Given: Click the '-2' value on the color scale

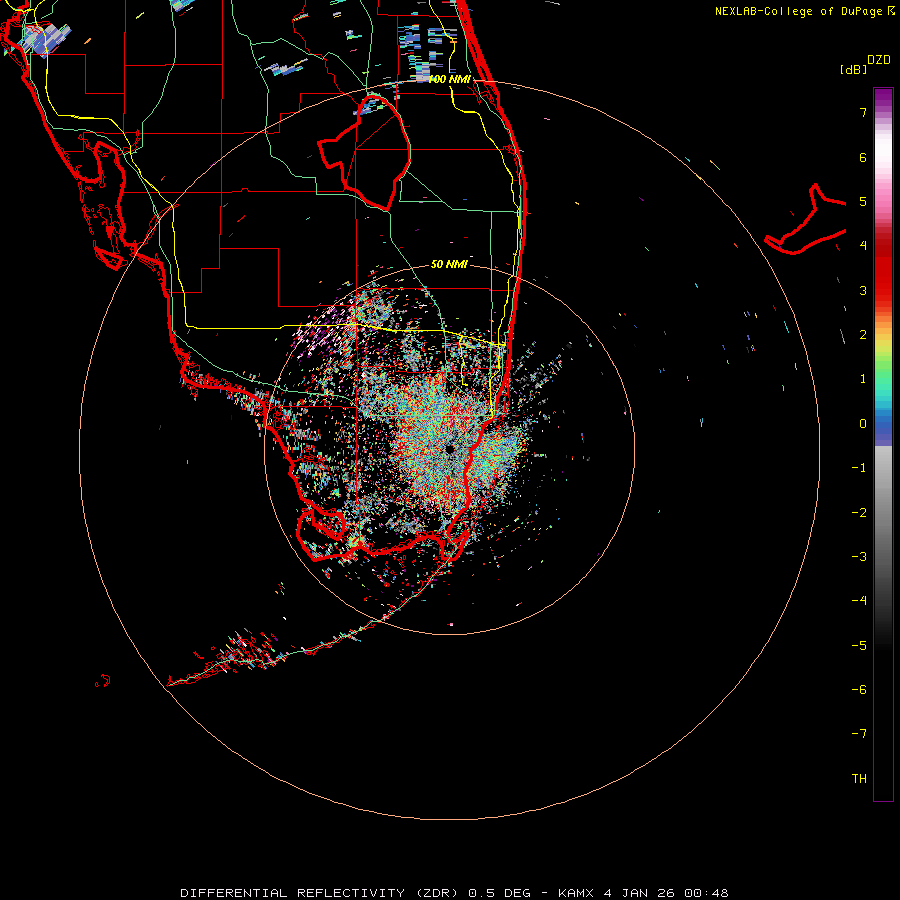Looking at the screenshot, I should coord(859,512).
